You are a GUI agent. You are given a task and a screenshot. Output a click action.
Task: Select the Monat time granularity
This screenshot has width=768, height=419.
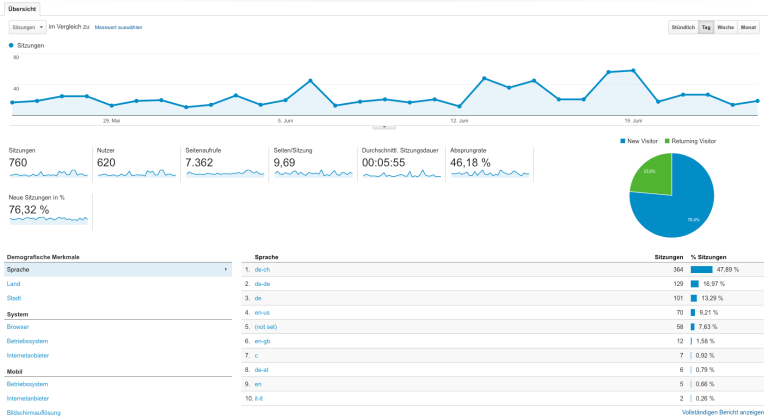[748, 27]
